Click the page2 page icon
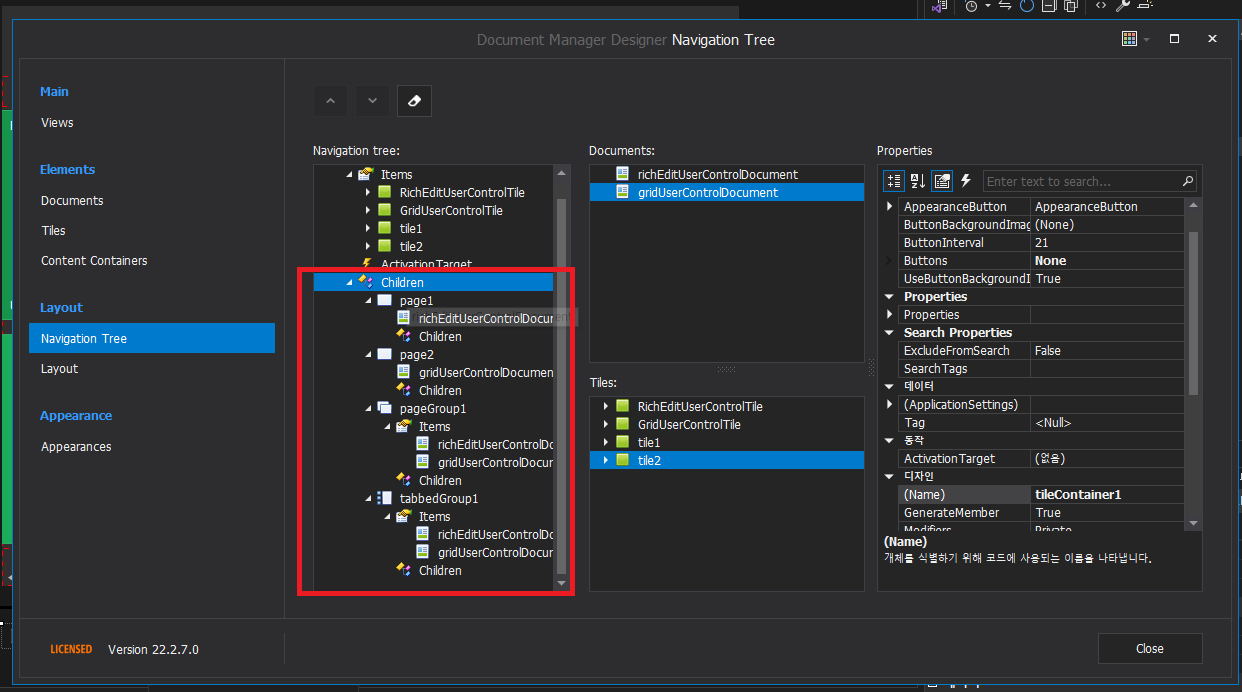Image resolution: width=1242 pixels, height=692 pixels. point(384,354)
